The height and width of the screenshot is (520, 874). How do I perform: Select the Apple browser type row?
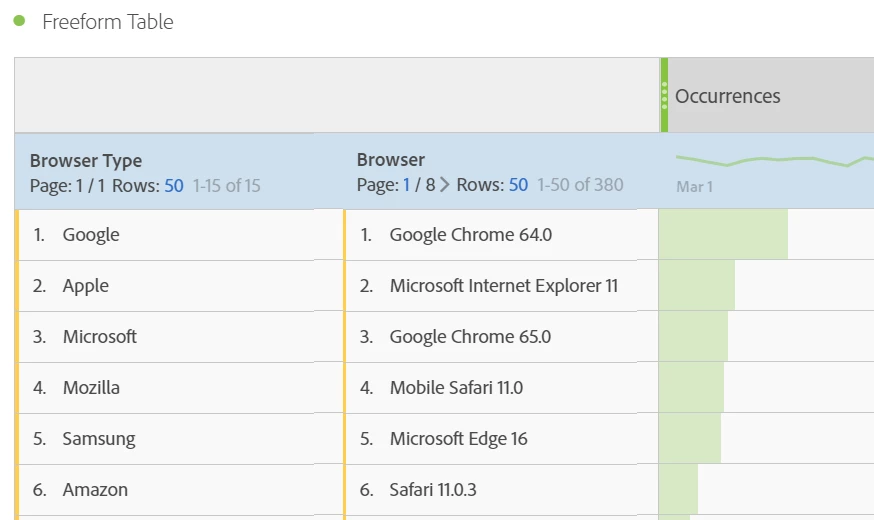tap(179, 286)
